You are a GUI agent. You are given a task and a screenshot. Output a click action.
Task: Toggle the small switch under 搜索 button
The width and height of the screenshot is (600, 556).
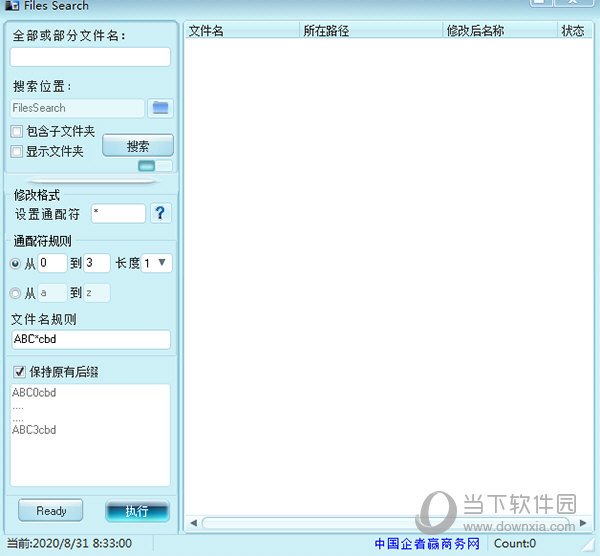155,166
